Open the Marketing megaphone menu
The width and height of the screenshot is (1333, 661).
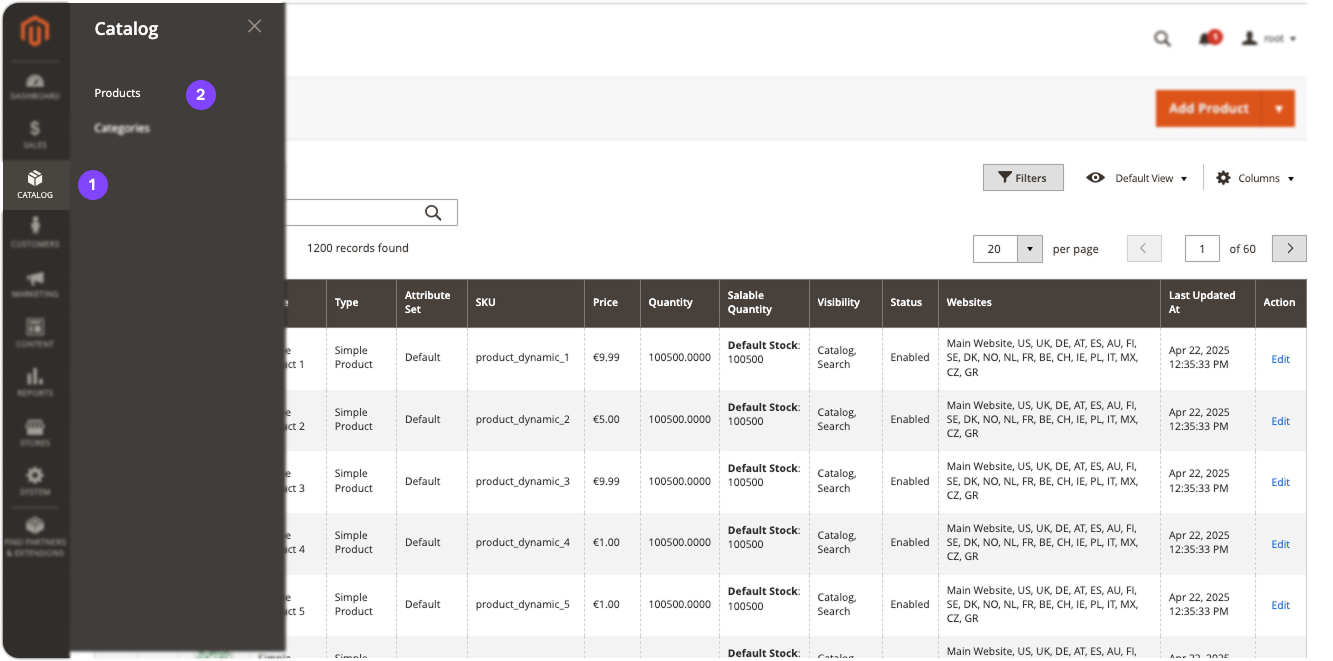[x=35, y=283]
